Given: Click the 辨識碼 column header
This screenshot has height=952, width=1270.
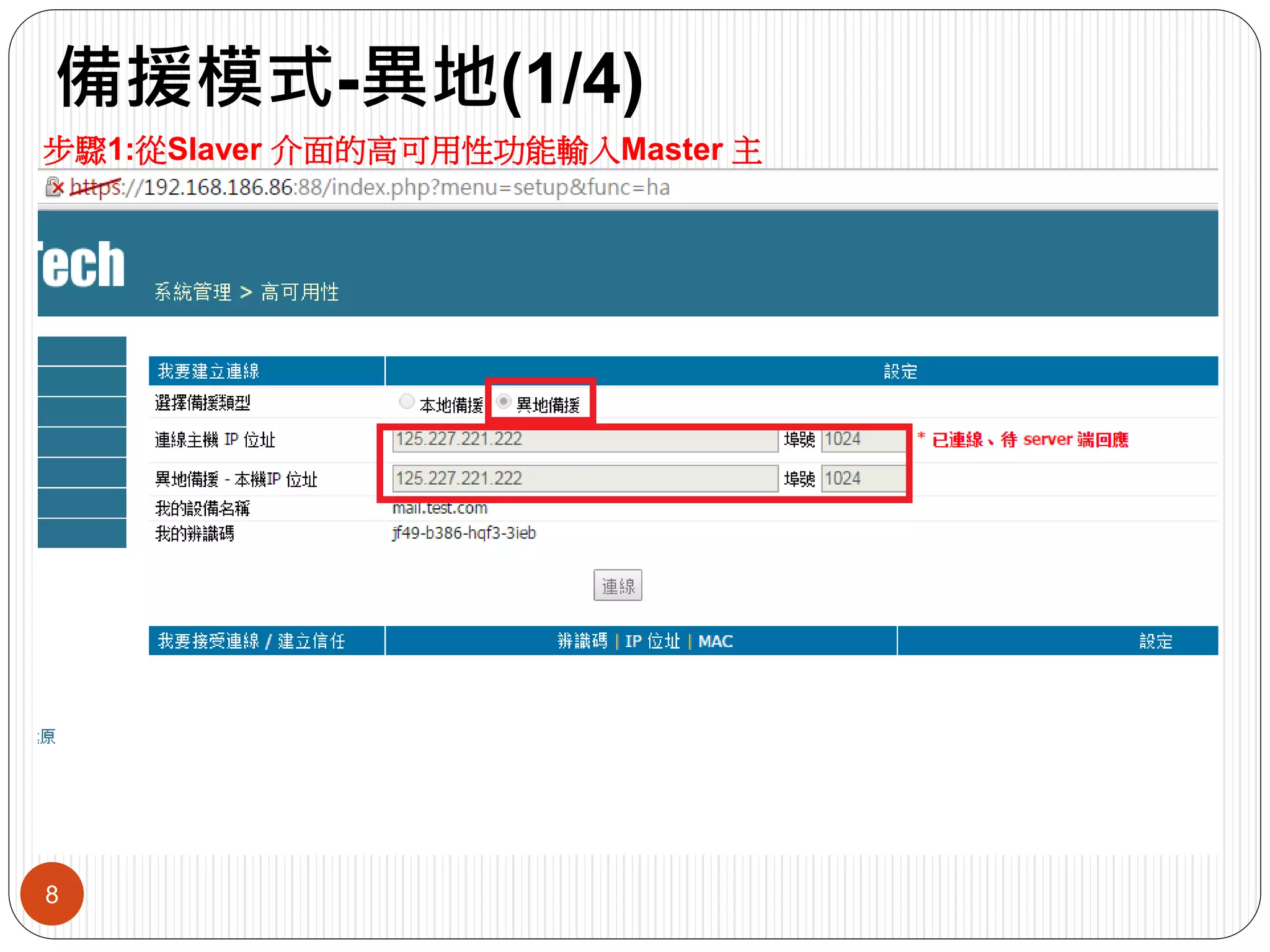Looking at the screenshot, I should point(582,641).
